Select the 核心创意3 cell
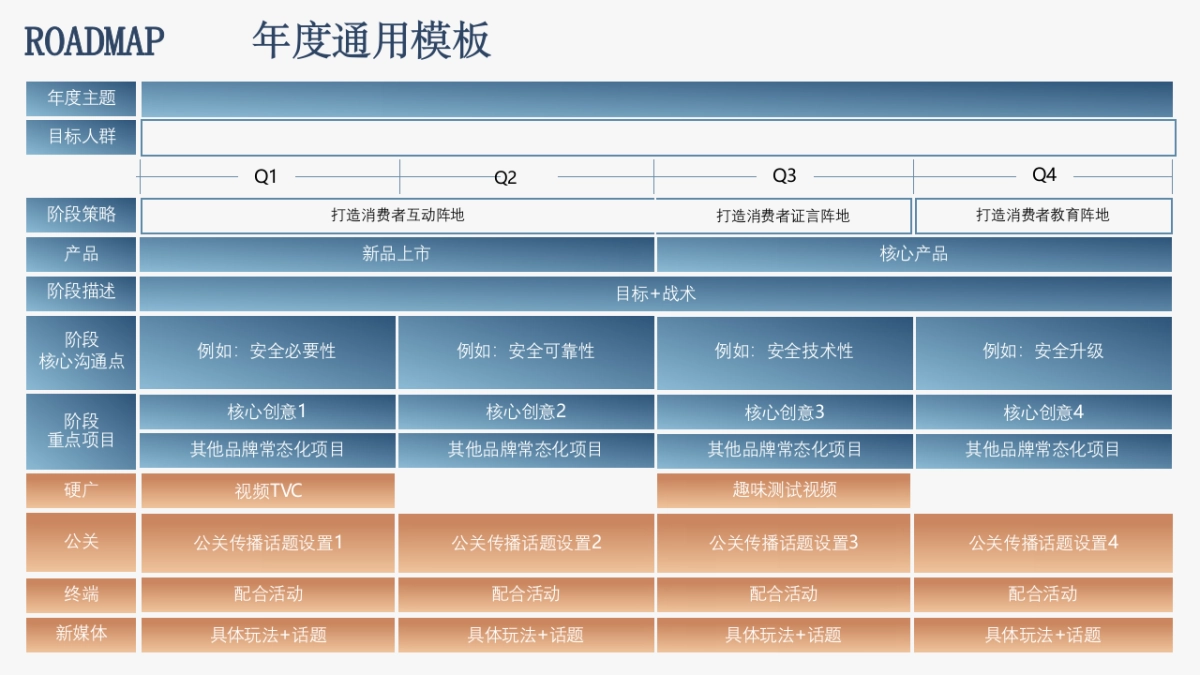Screen dimensions: 1200x675 pos(784,412)
